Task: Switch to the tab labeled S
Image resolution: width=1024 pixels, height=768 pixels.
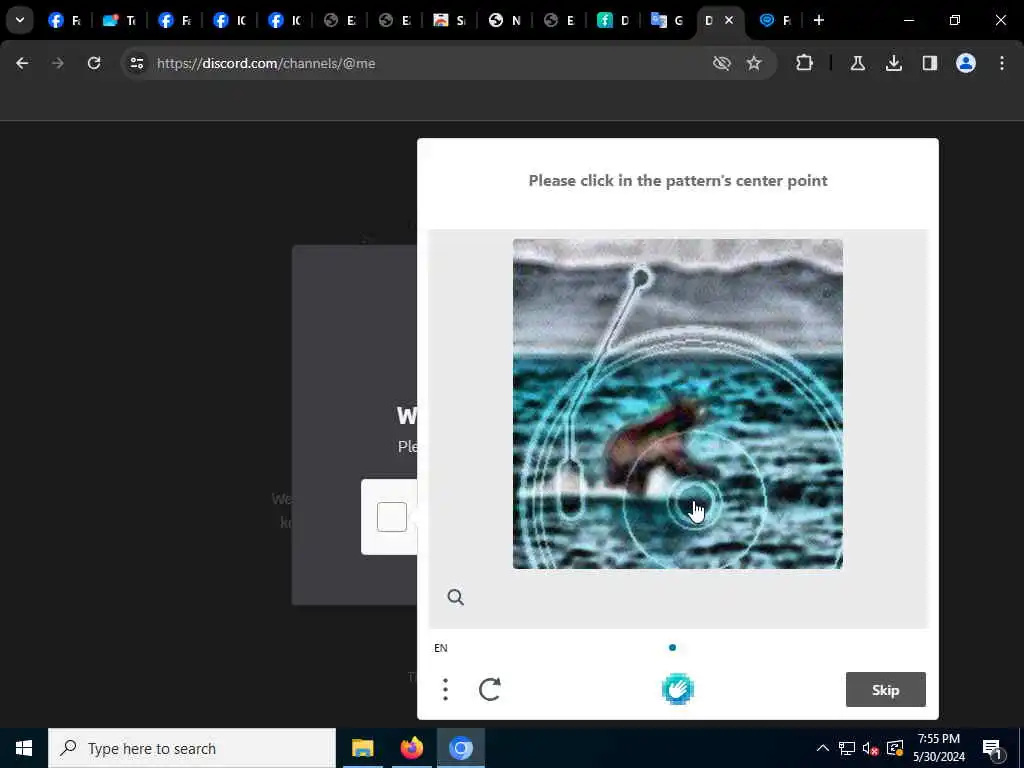Action: (x=449, y=20)
